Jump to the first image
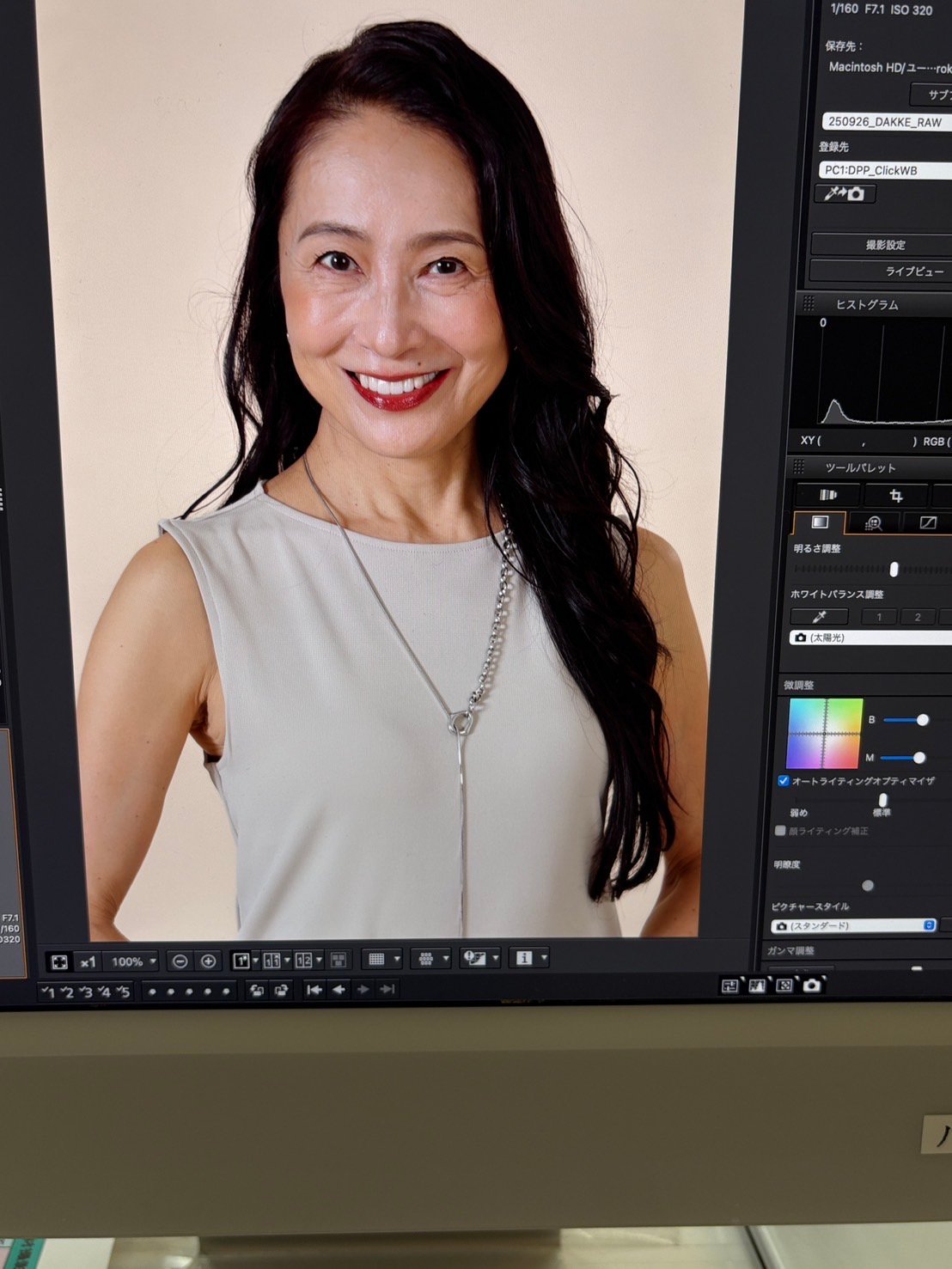The height and width of the screenshot is (1269, 952). point(314,990)
